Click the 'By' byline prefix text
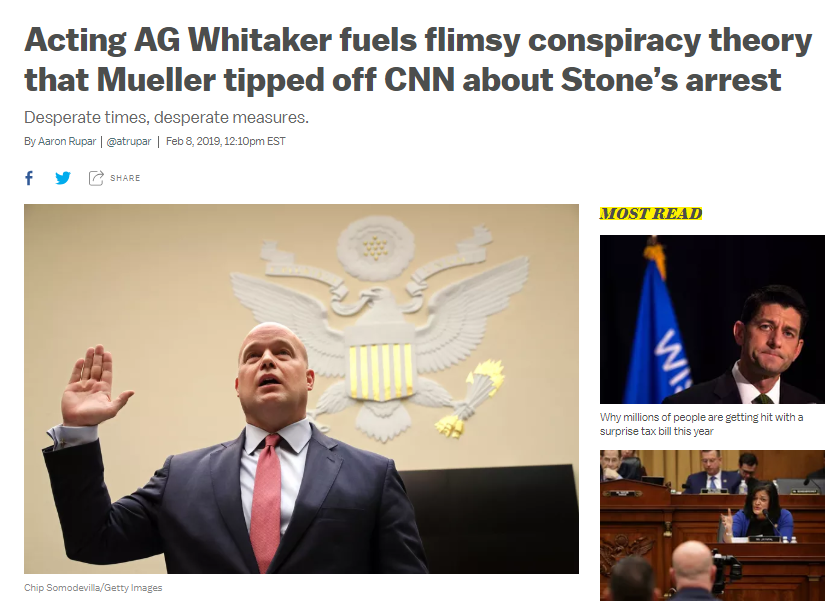 coord(29,141)
